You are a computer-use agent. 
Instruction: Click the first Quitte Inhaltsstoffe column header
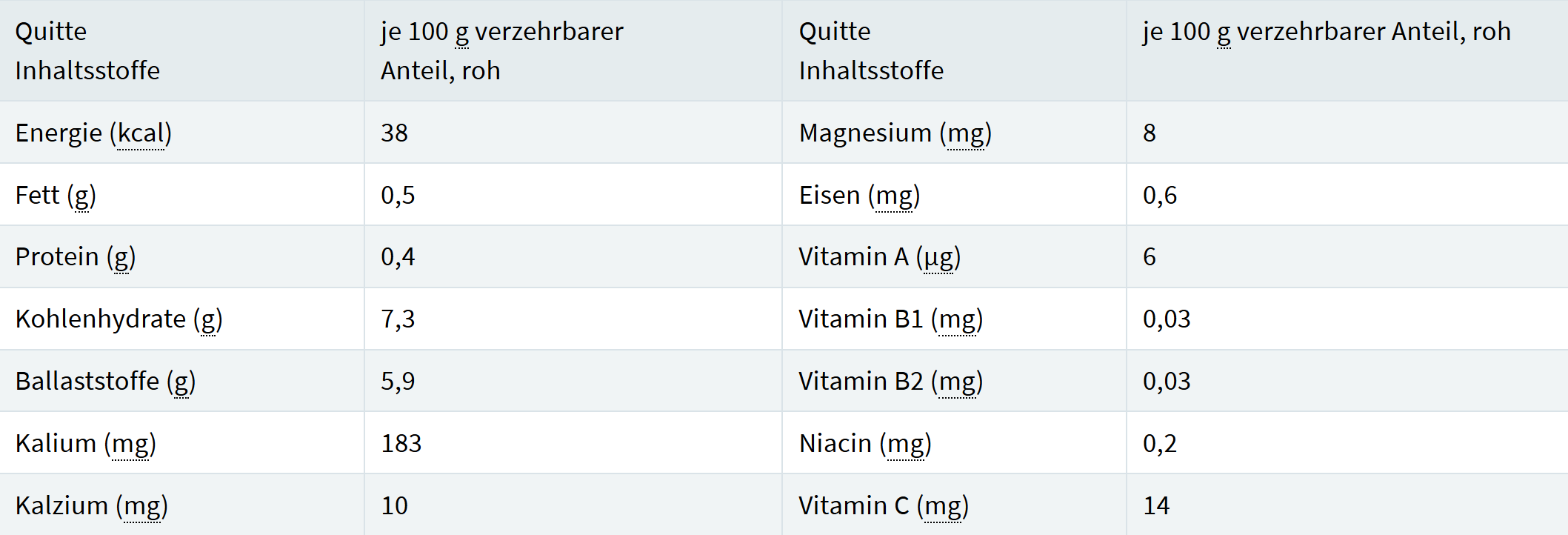pos(87,51)
